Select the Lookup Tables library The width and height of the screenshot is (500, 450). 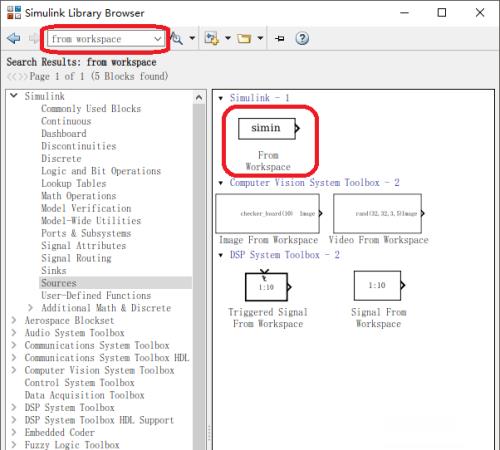[74, 183]
